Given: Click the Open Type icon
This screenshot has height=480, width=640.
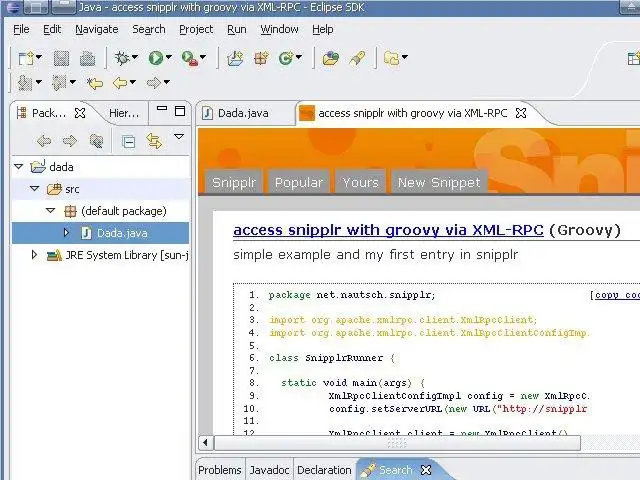Looking at the screenshot, I should coord(331,58).
